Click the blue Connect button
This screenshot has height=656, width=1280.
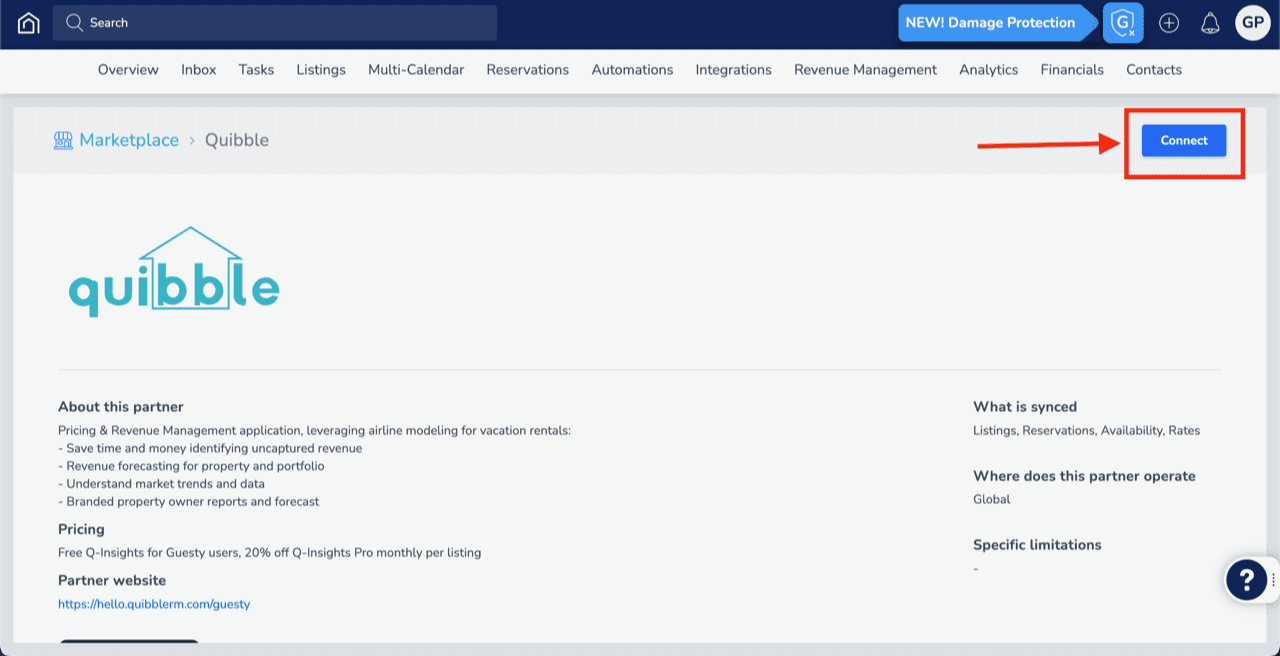[1184, 140]
